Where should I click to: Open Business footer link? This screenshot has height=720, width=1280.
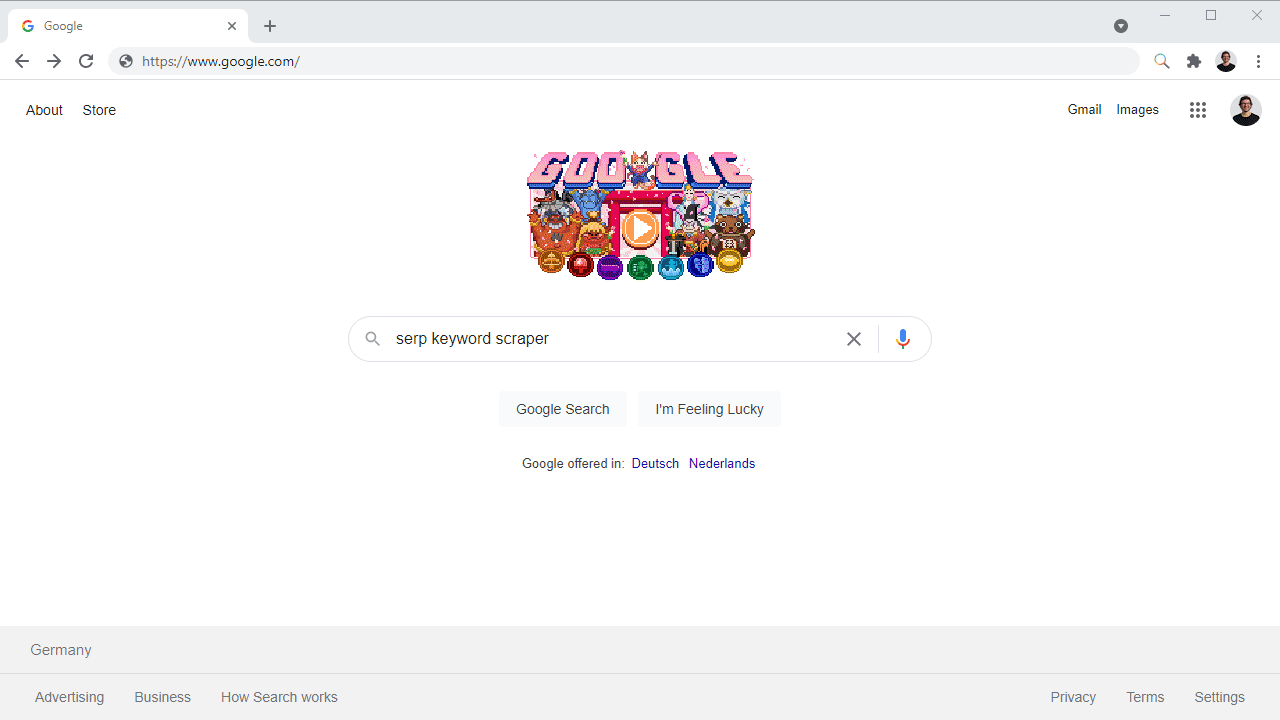162,697
